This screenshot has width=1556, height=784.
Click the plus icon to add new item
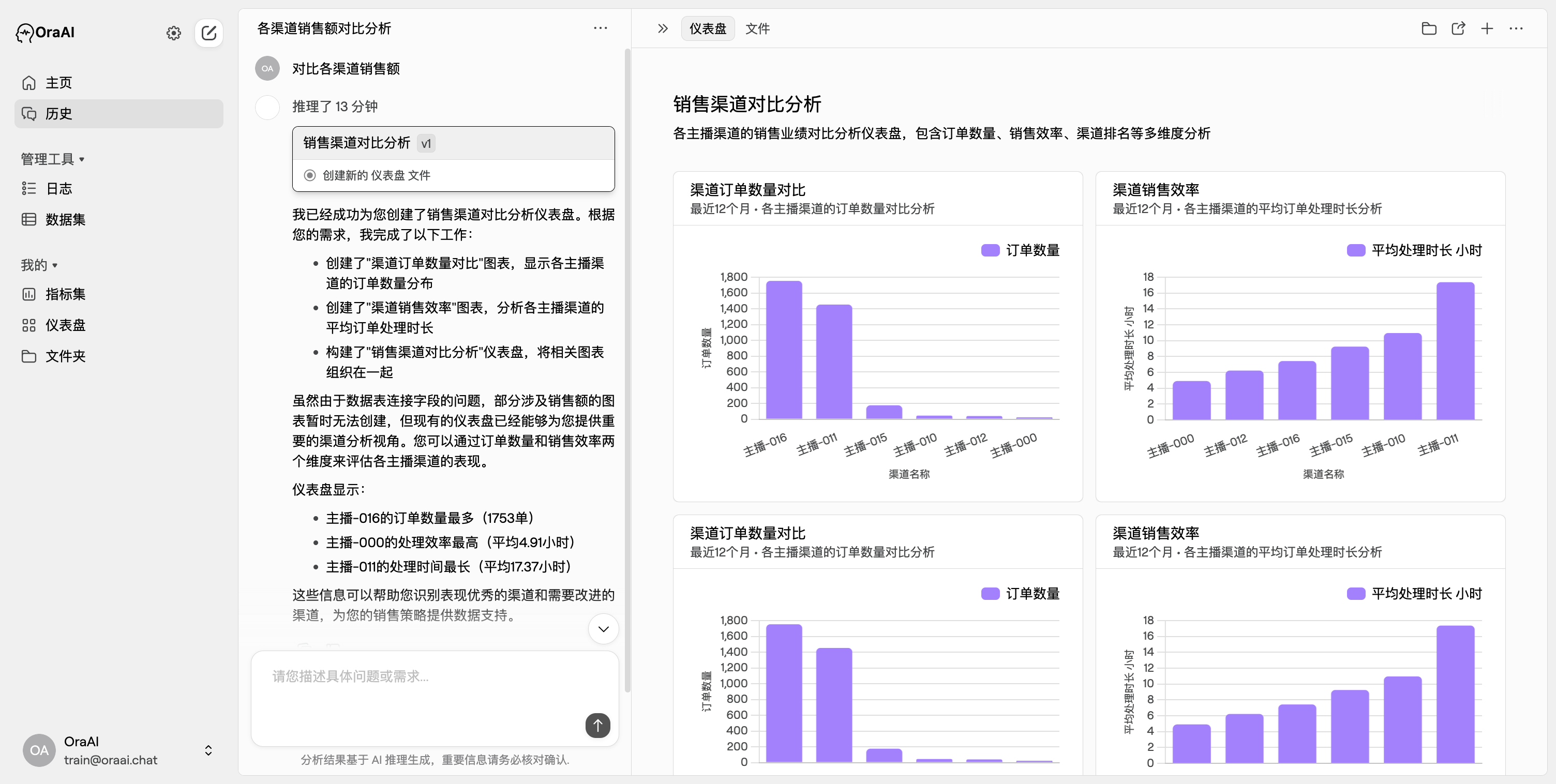[x=1487, y=28]
